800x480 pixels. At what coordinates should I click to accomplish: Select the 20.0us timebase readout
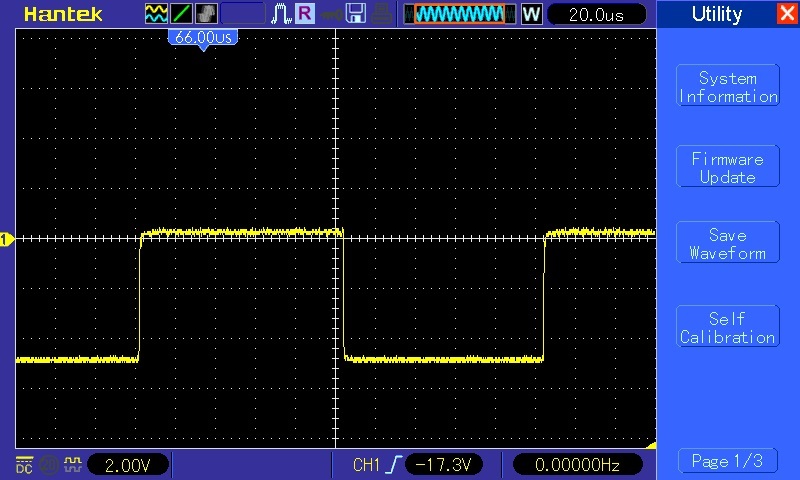(595, 14)
